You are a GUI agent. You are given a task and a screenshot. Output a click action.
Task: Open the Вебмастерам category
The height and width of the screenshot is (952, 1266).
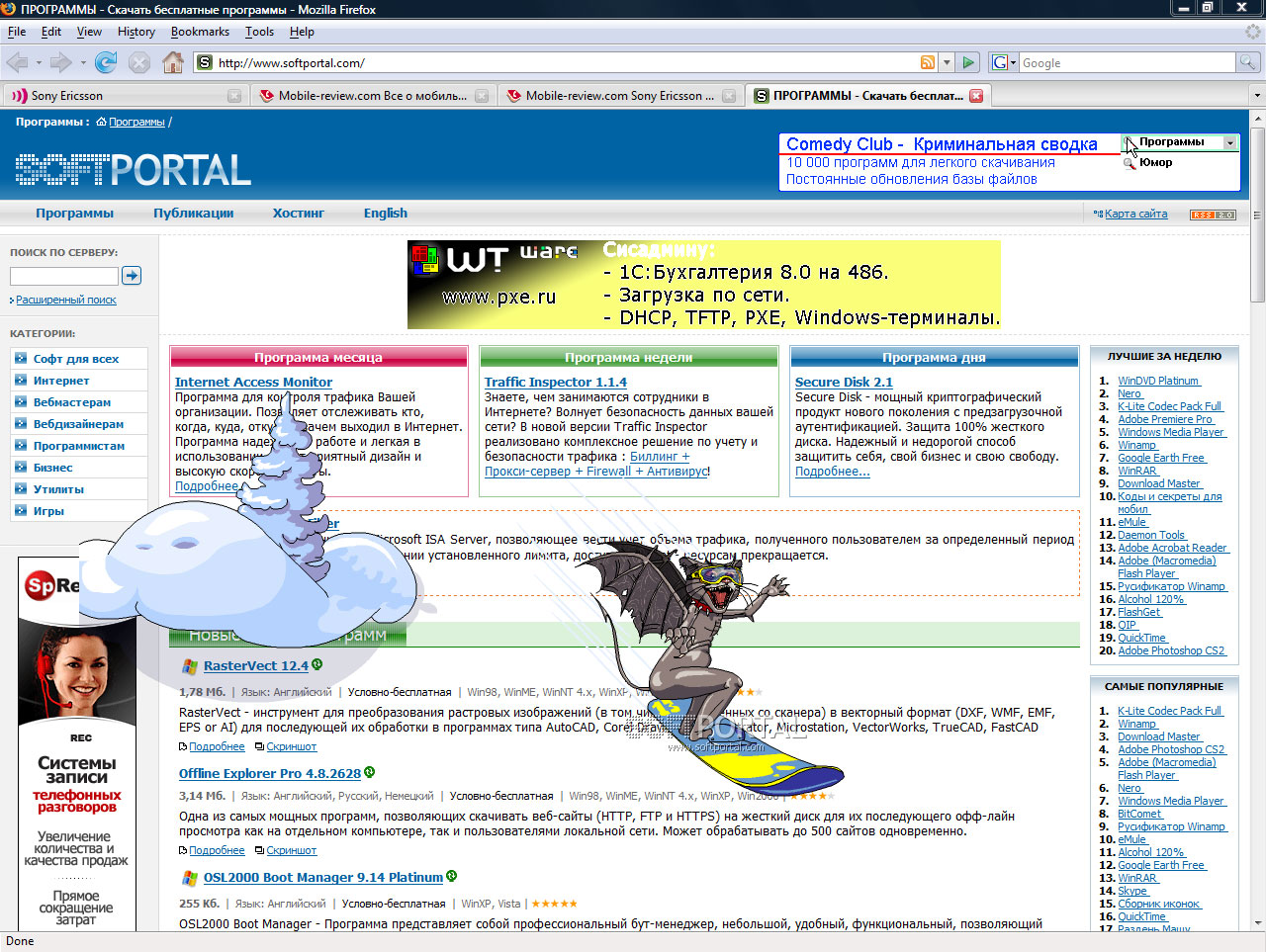[72, 402]
